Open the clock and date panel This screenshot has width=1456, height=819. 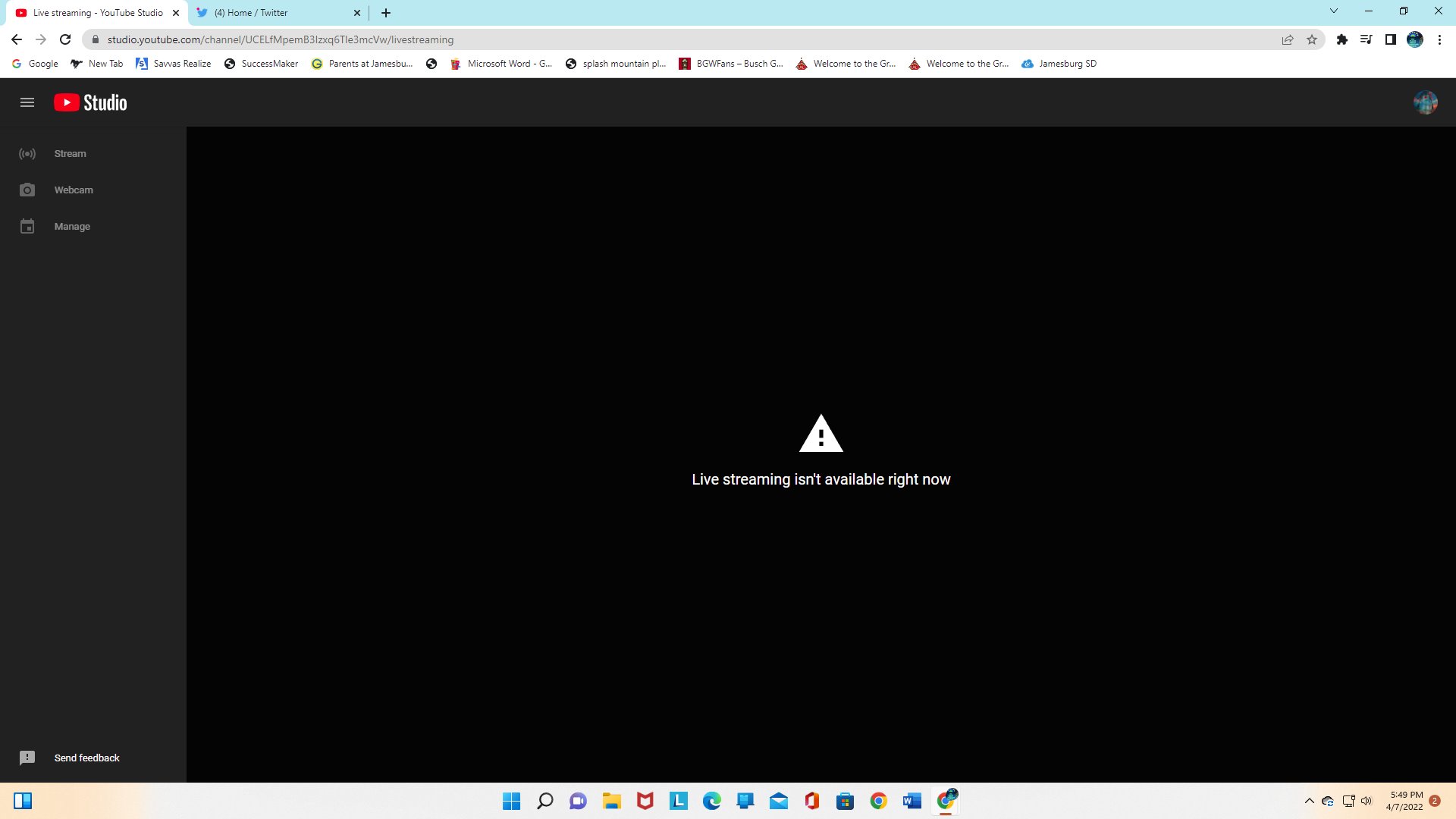coord(1404,801)
